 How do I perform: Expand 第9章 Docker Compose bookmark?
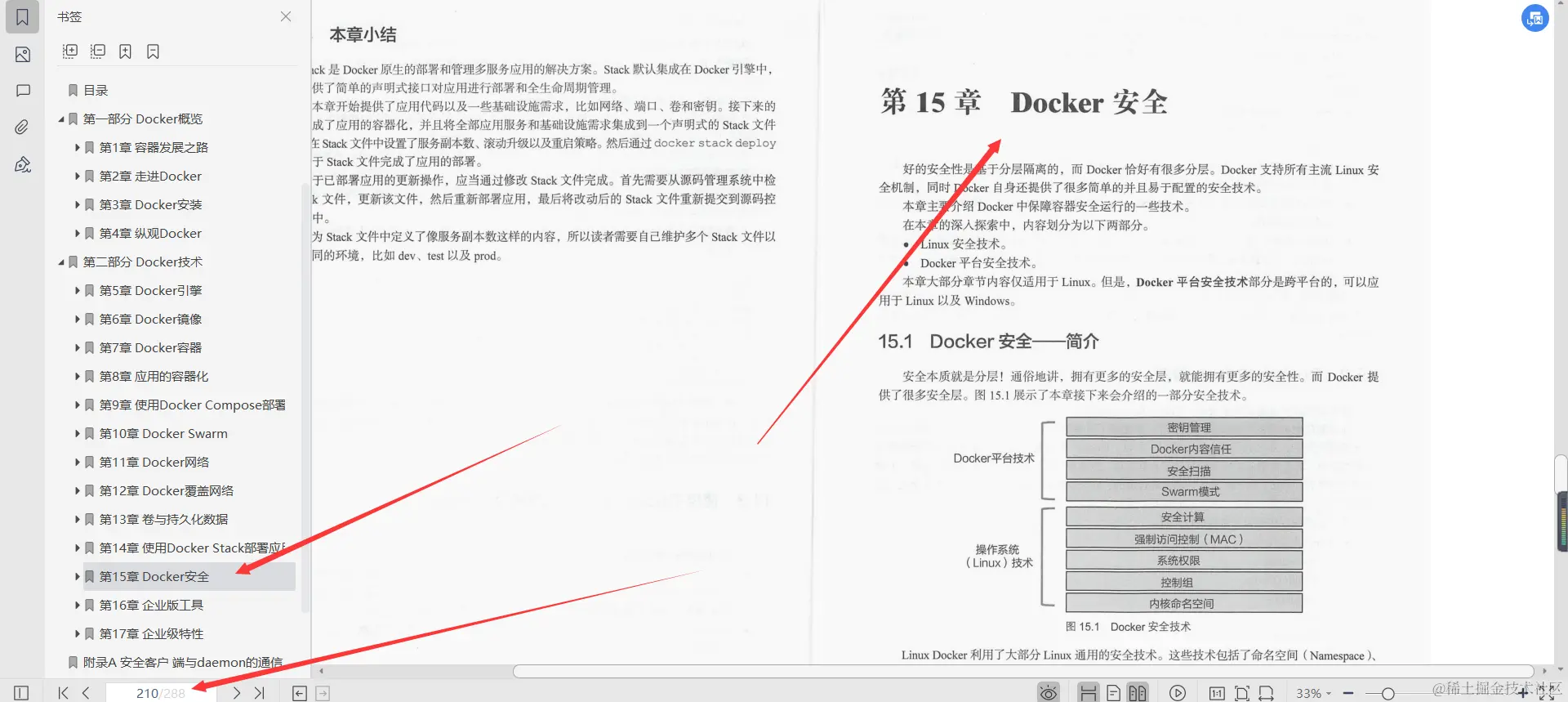[78, 405]
